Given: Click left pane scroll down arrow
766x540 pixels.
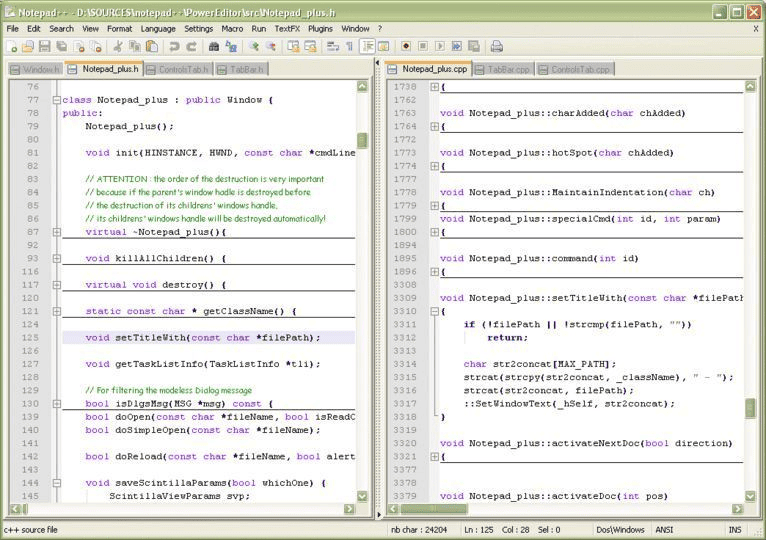Looking at the screenshot, I should [362, 496].
